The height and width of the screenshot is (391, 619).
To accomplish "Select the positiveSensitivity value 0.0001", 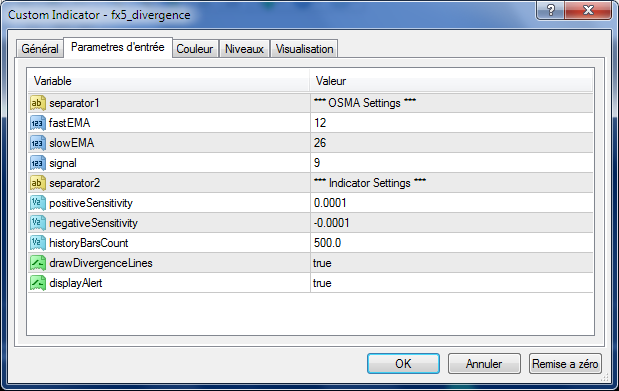I will 452,203.
